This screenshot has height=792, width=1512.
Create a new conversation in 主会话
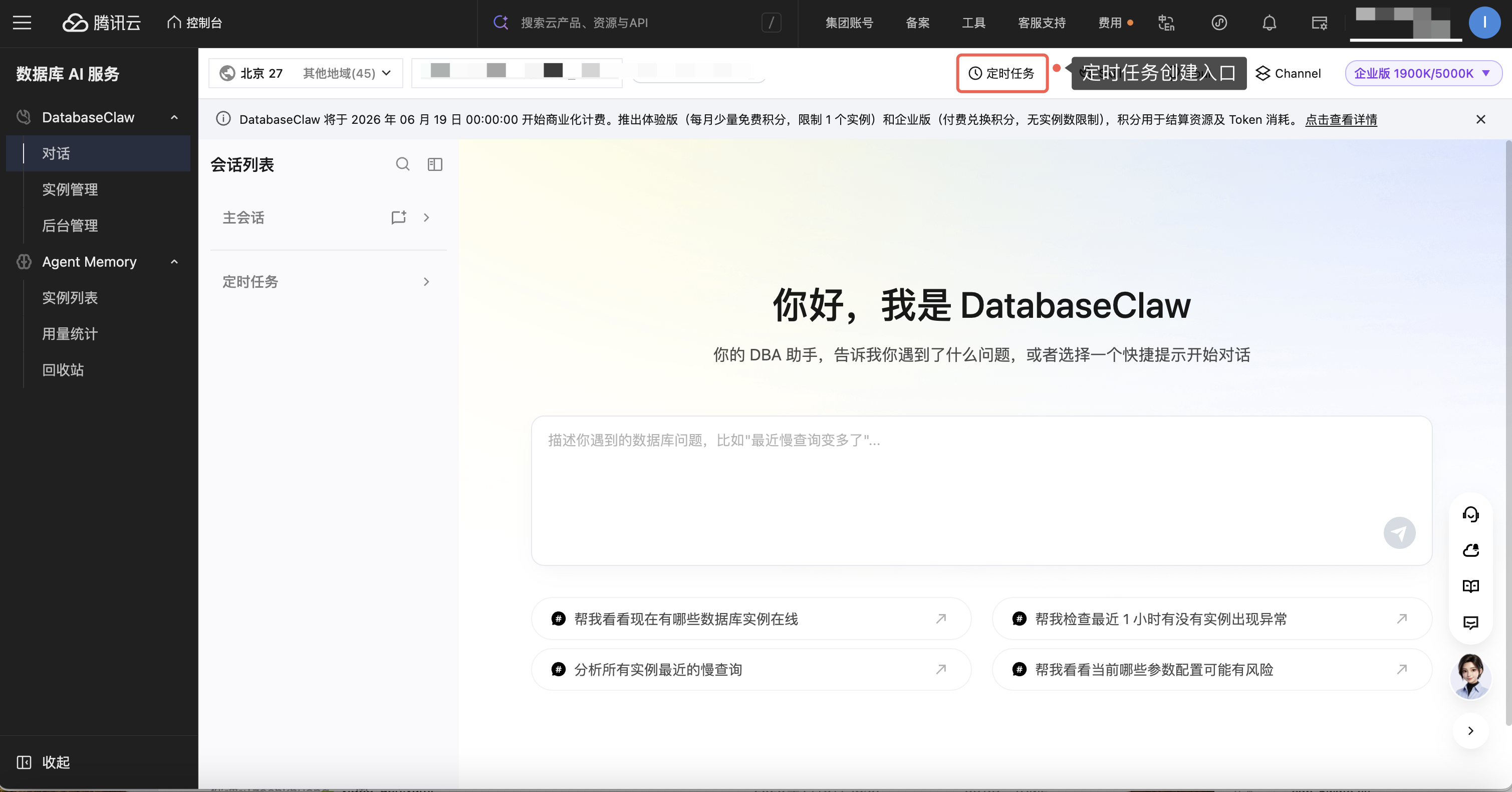399,217
